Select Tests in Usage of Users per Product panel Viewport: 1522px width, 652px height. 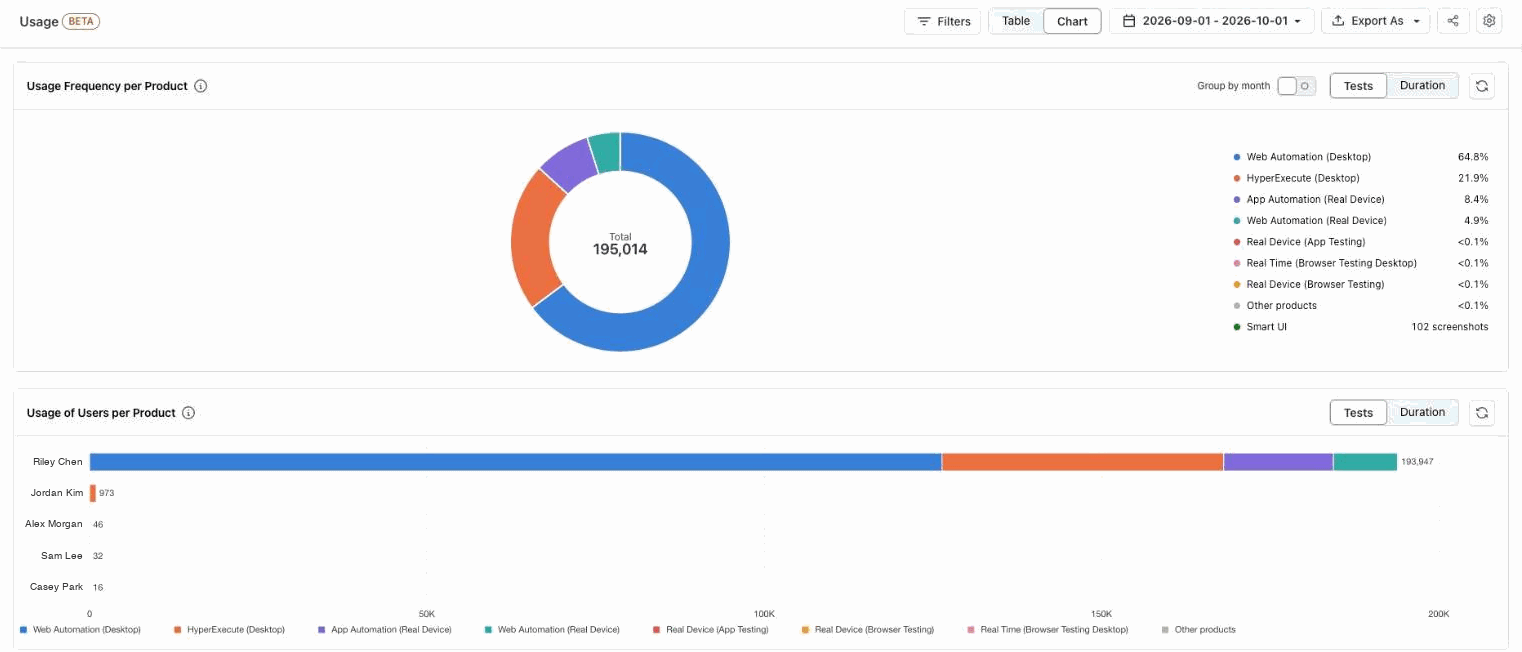click(1358, 412)
